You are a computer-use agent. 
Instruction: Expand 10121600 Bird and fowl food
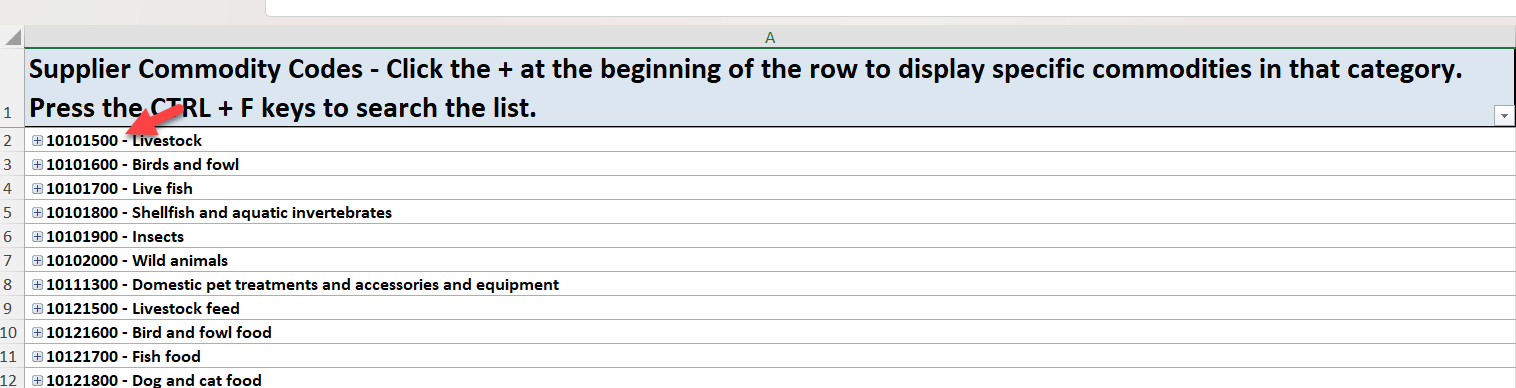[x=38, y=333]
